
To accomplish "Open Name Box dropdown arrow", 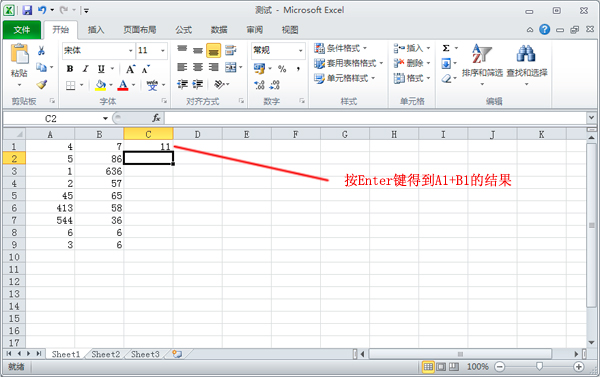I will (x=105, y=118).
